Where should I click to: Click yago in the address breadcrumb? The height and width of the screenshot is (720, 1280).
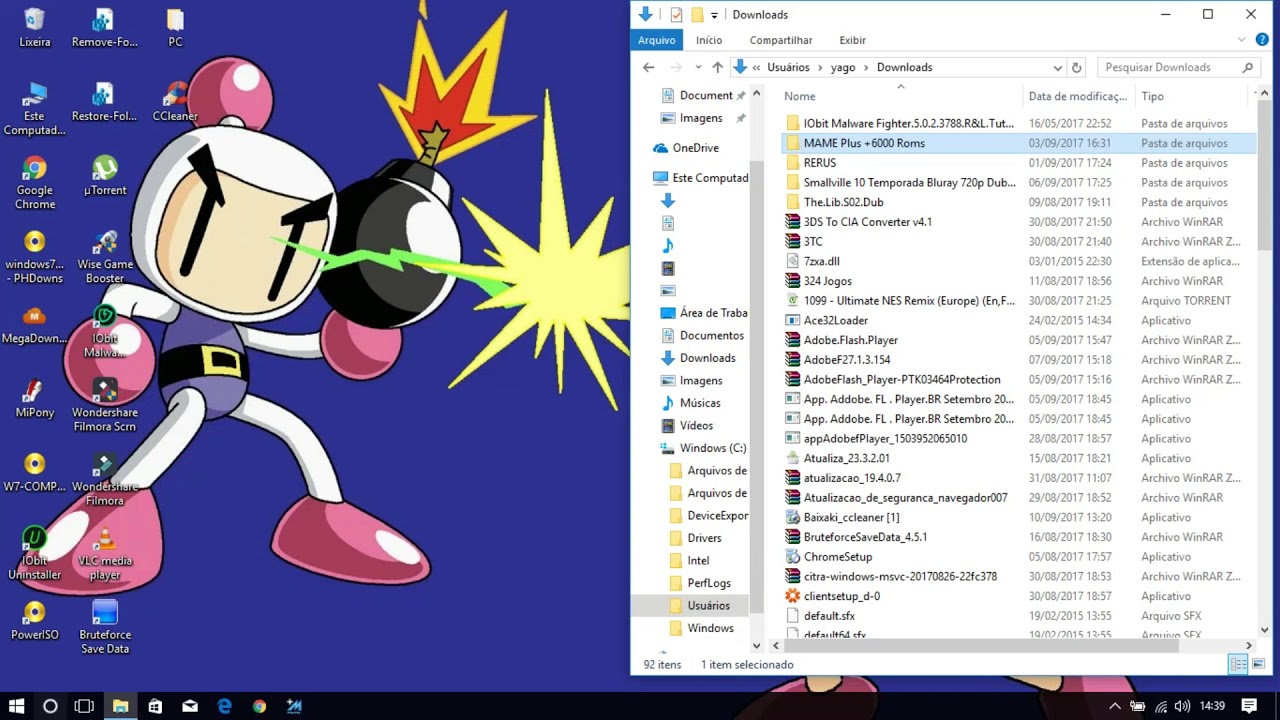pos(843,67)
